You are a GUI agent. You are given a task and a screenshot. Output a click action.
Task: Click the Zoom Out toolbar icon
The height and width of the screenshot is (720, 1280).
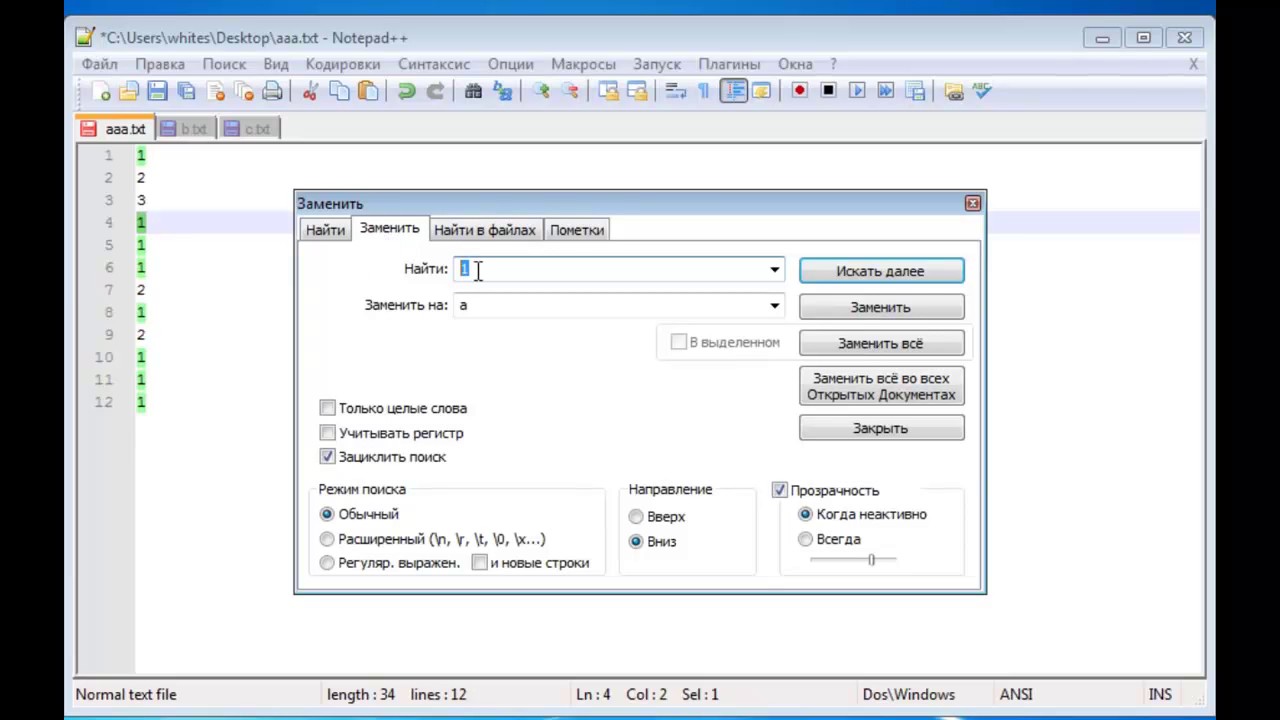570,91
